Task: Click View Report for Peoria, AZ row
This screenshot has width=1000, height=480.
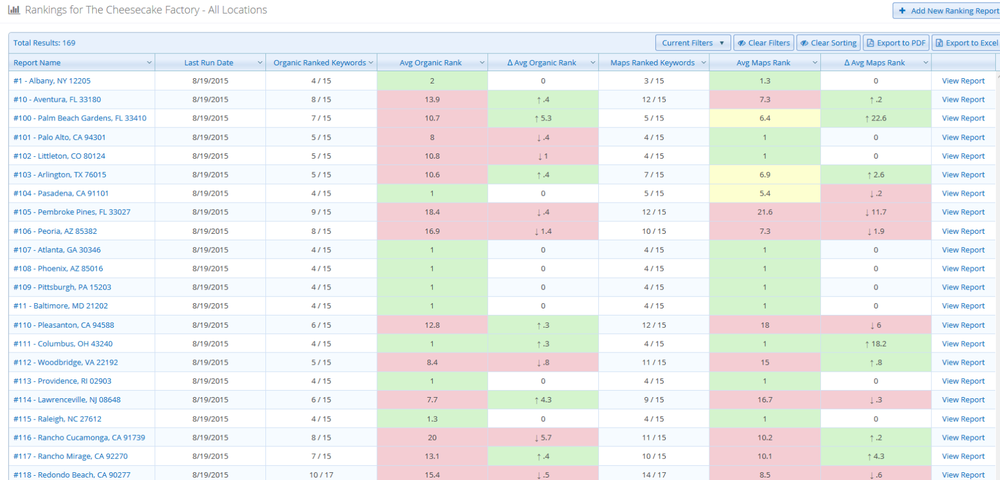Action: [963, 231]
